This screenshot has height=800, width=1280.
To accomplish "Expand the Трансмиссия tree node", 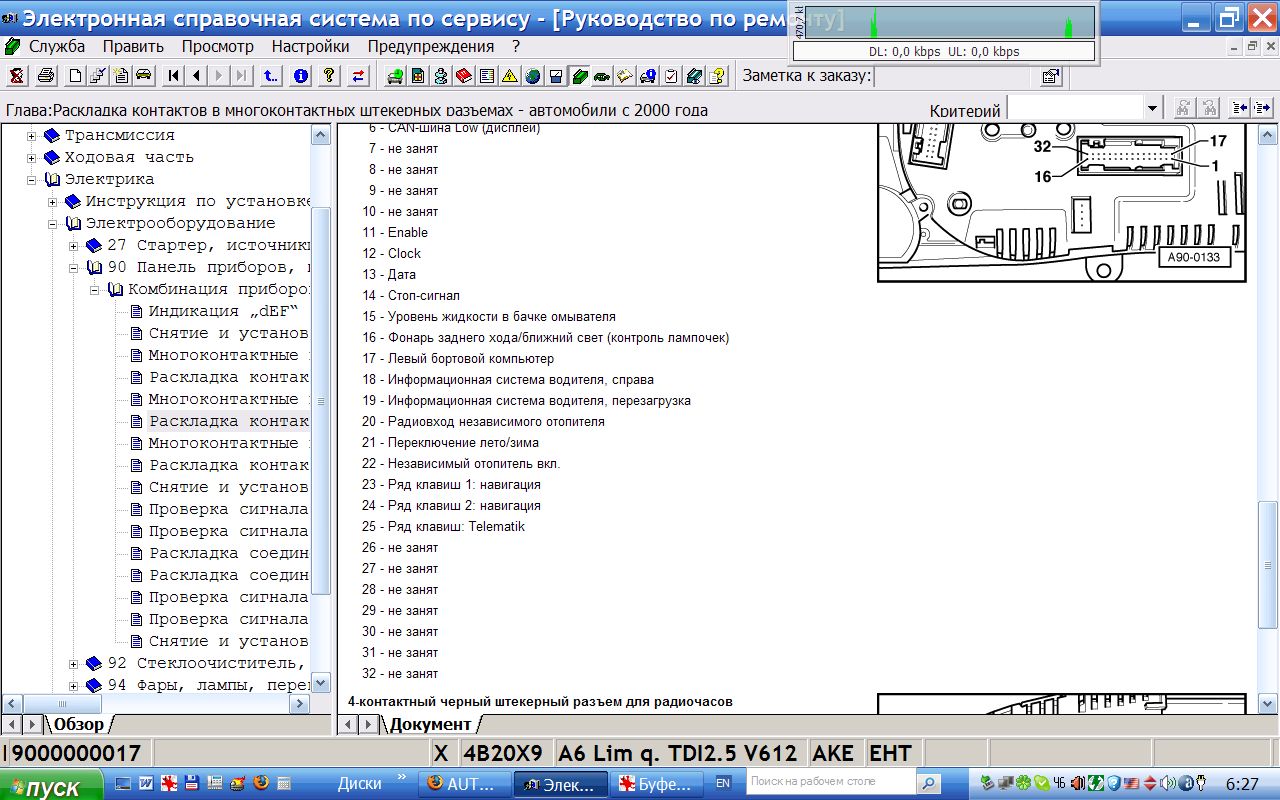I will pyautogui.click(x=32, y=135).
